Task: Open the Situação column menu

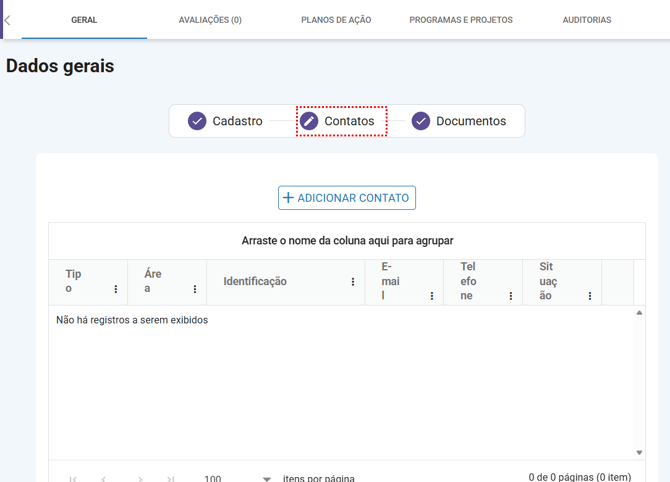Action: coord(590,296)
